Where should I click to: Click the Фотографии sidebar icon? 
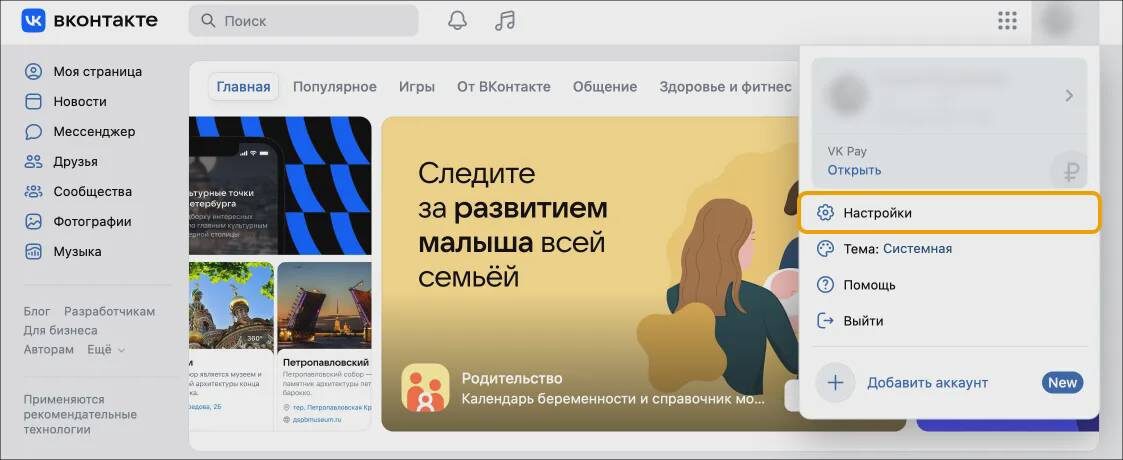coord(34,222)
